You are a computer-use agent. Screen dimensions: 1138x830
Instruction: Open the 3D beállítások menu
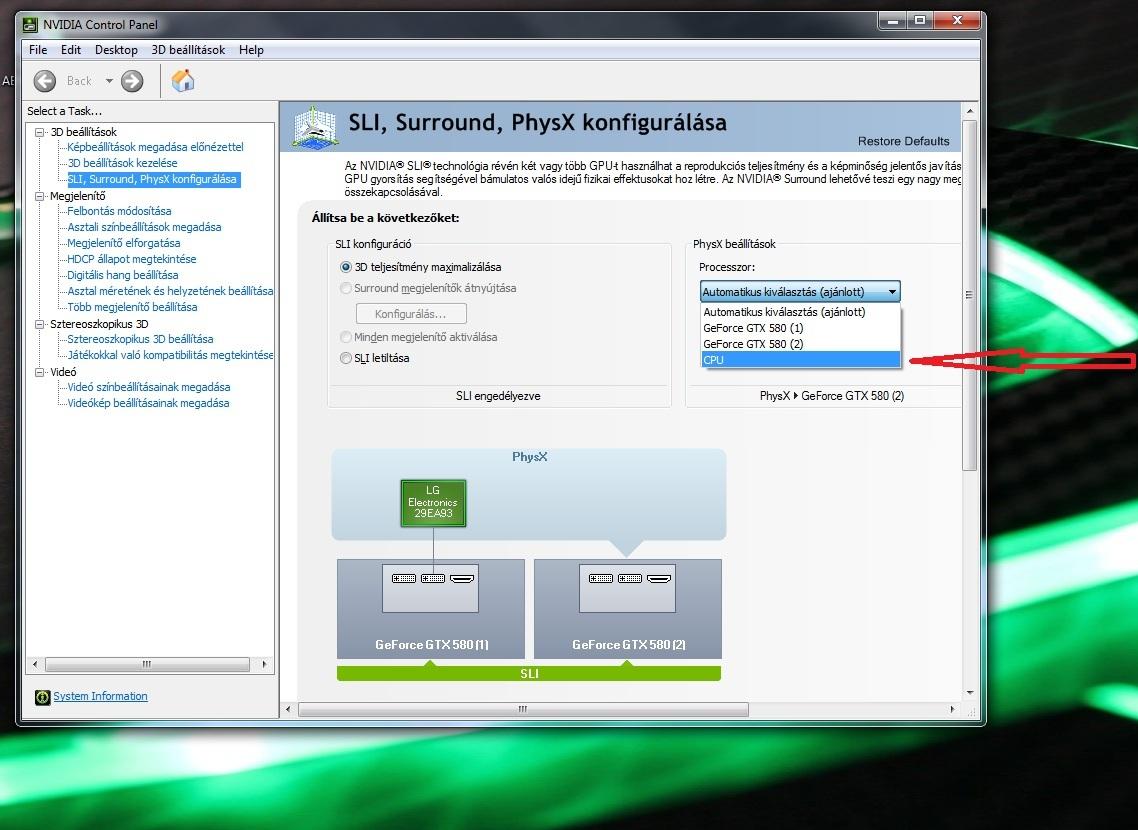[x=188, y=50]
